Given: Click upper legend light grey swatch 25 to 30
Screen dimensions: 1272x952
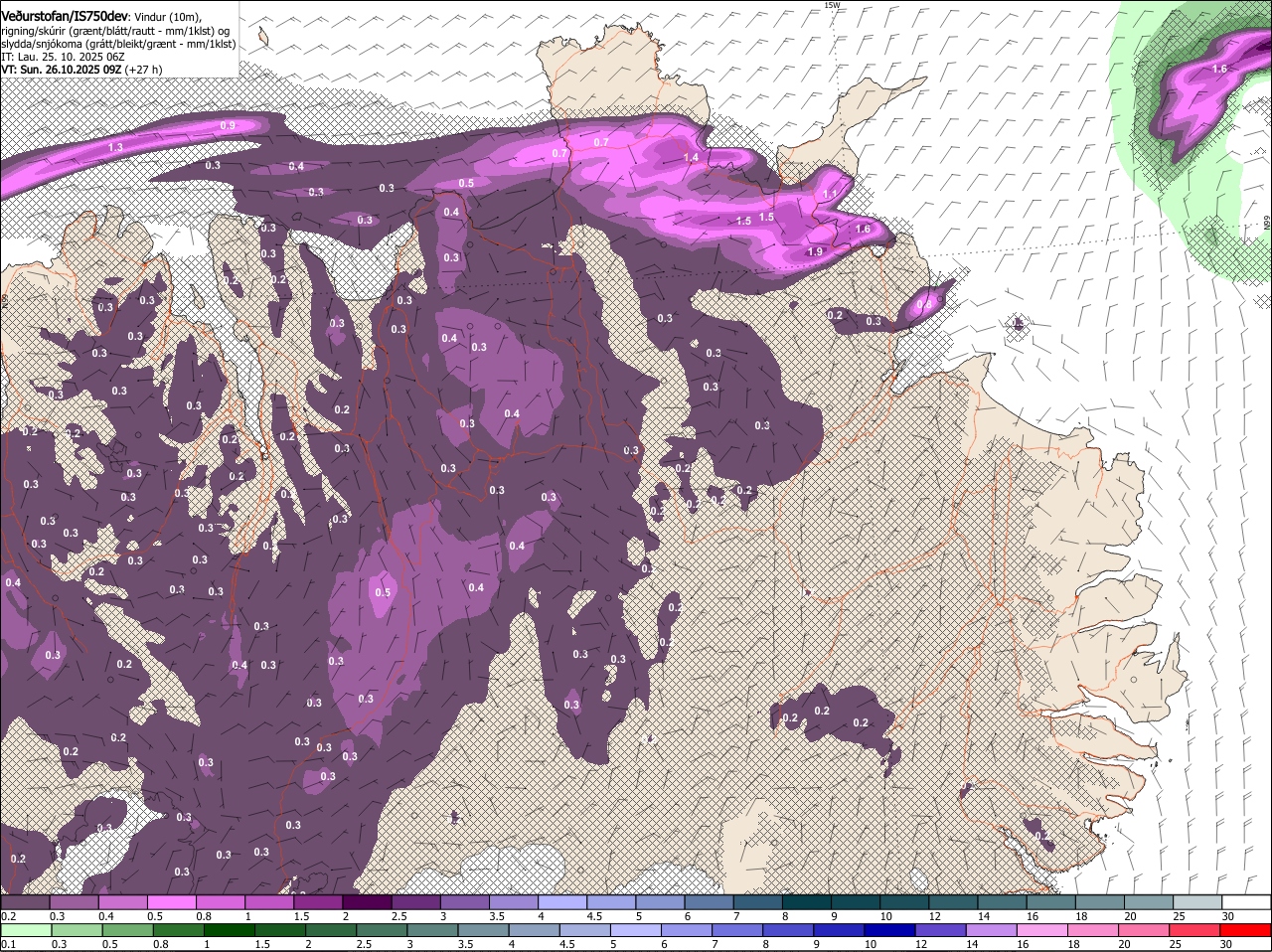Looking at the screenshot, I should coord(1197,902).
